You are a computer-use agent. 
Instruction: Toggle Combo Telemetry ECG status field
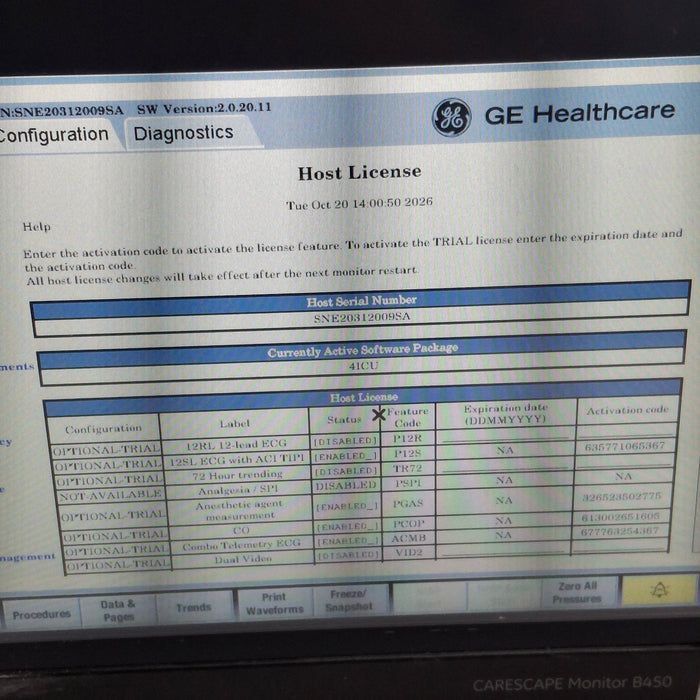[348, 541]
